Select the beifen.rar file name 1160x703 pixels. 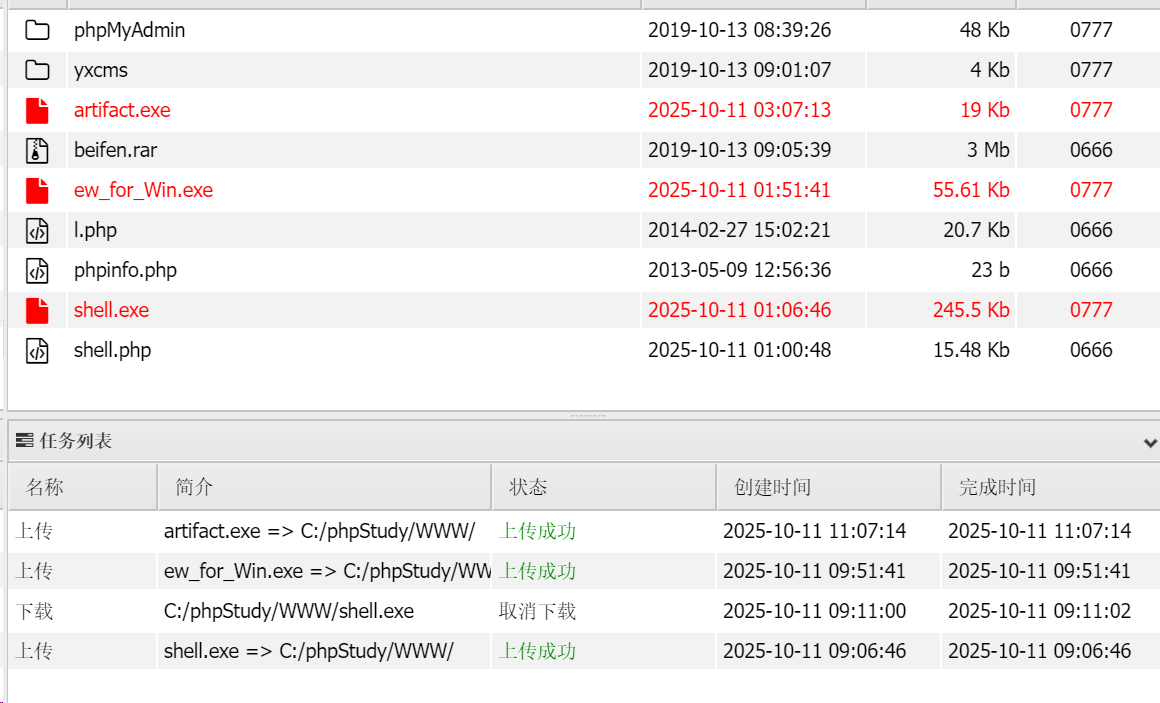coord(115,150)
